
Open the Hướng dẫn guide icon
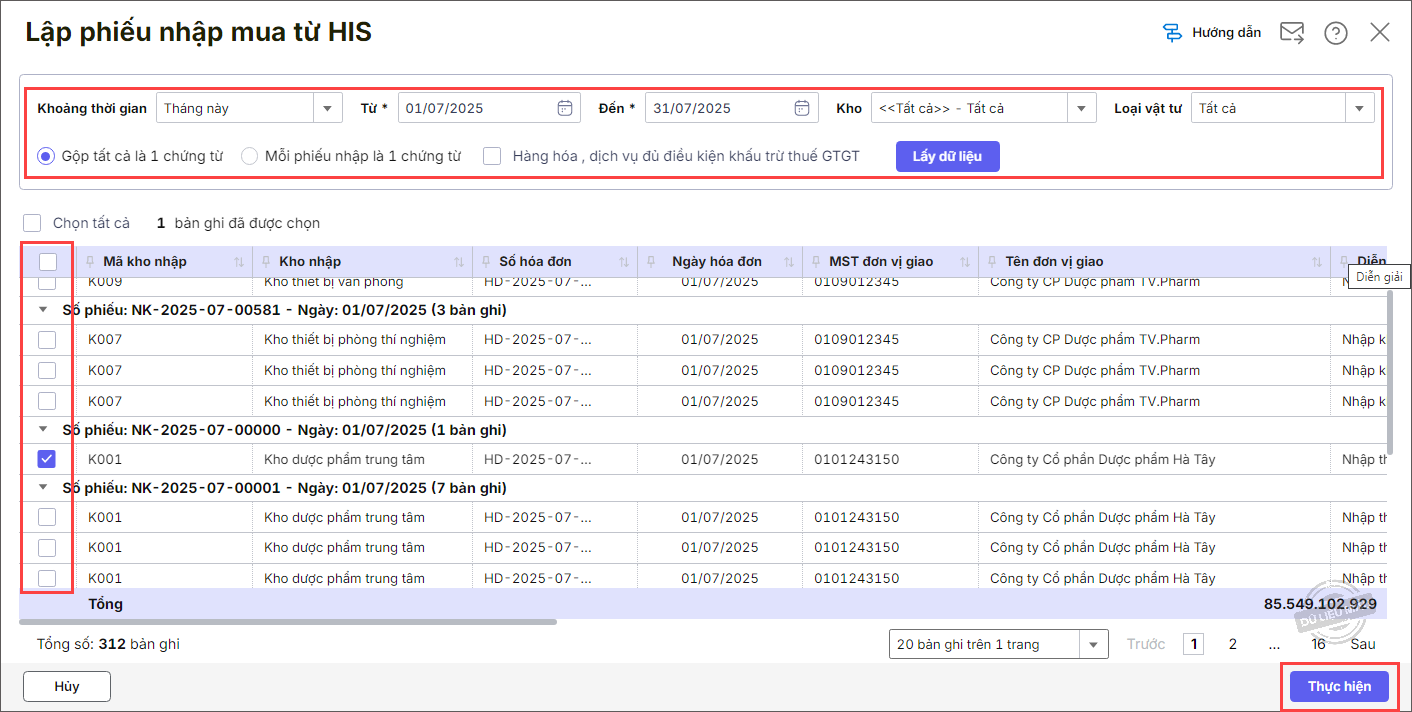pos(1173,33)
